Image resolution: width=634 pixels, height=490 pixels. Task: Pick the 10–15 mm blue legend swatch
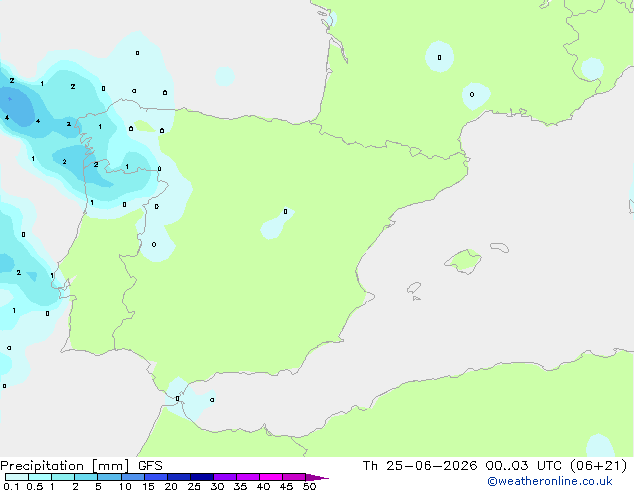(x=132, y=477)
